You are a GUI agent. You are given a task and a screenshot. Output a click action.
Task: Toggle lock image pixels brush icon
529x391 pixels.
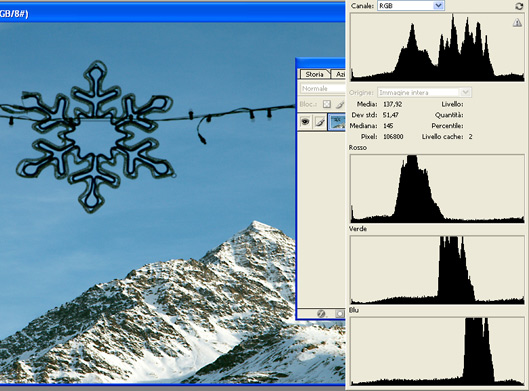340,104
